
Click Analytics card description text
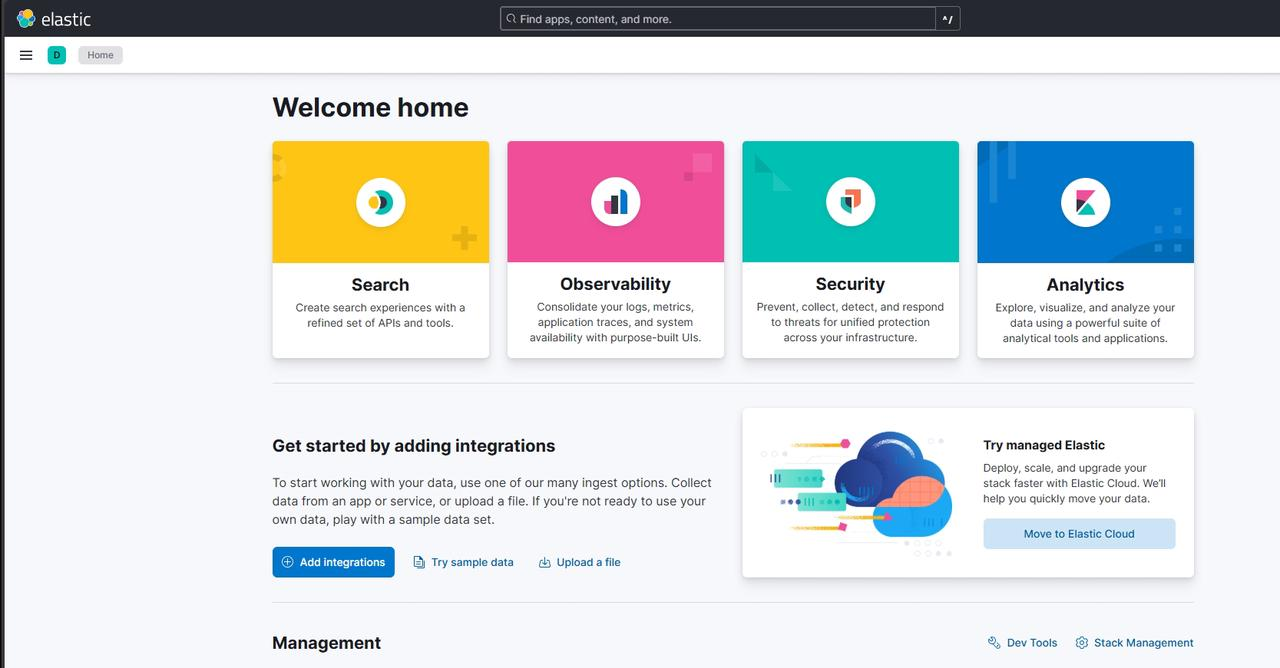[x=1085, y=323]
